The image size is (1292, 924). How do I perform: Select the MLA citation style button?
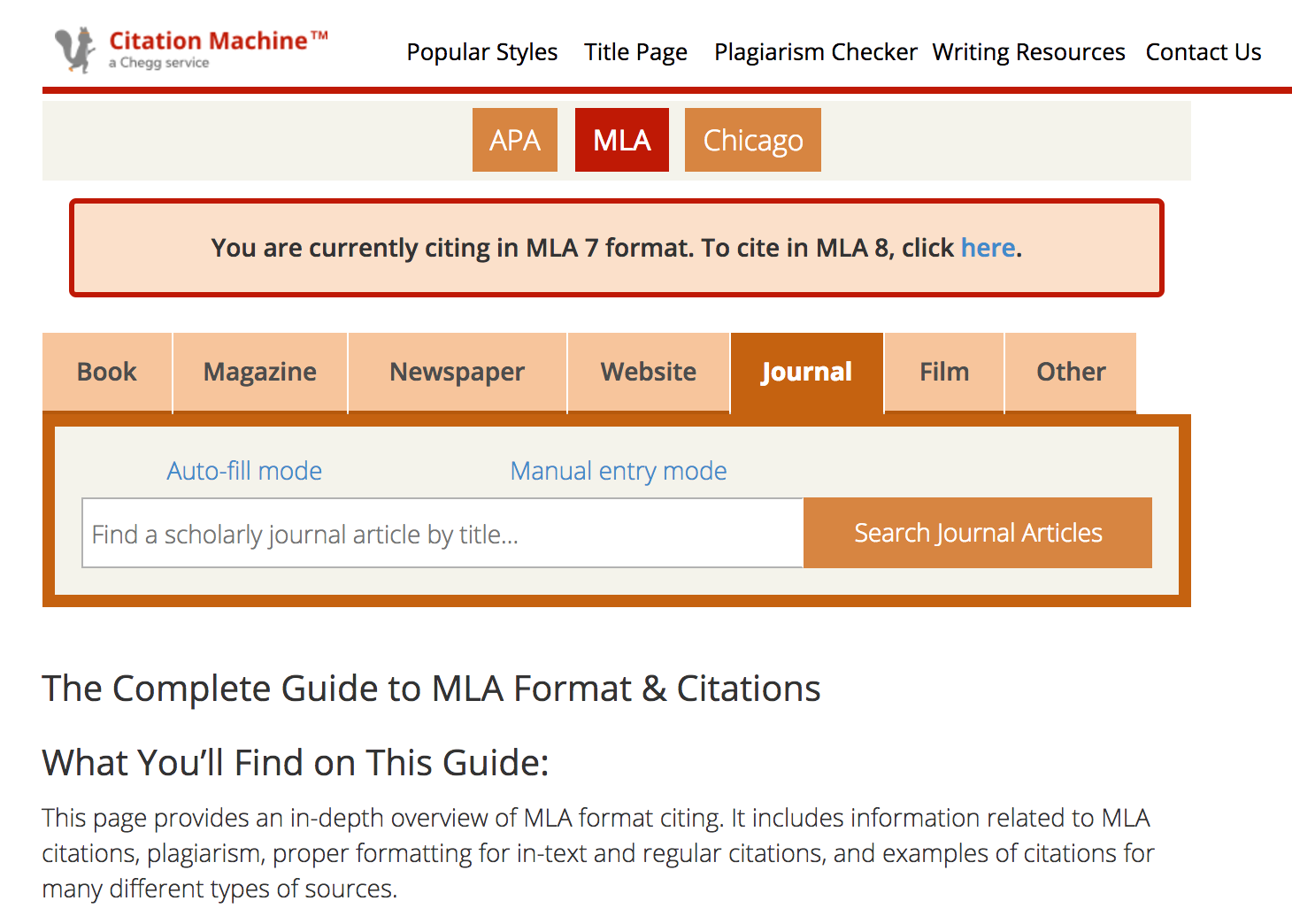tap(622, 140)
